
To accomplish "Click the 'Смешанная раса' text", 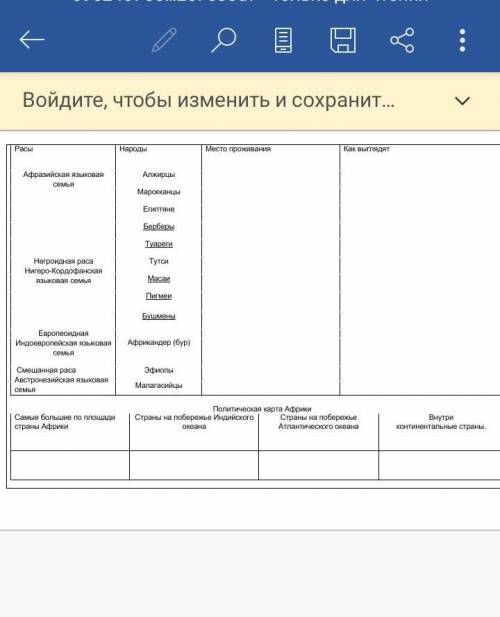I will 46,370.
